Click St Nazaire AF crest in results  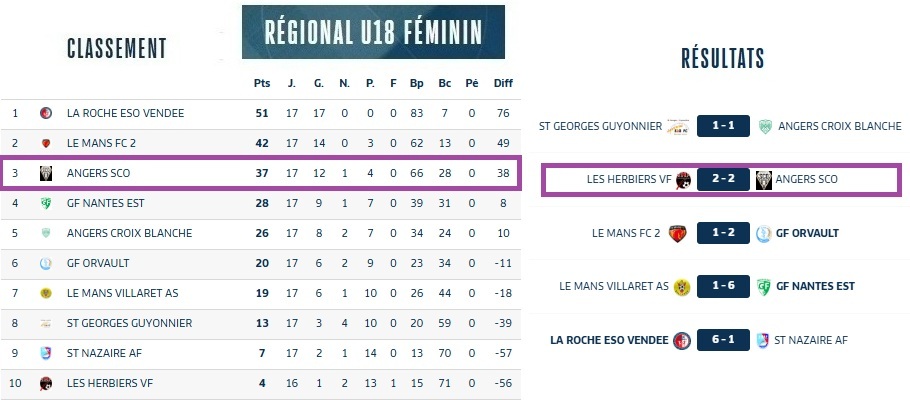pyautogui.click(x=764, y=340)
